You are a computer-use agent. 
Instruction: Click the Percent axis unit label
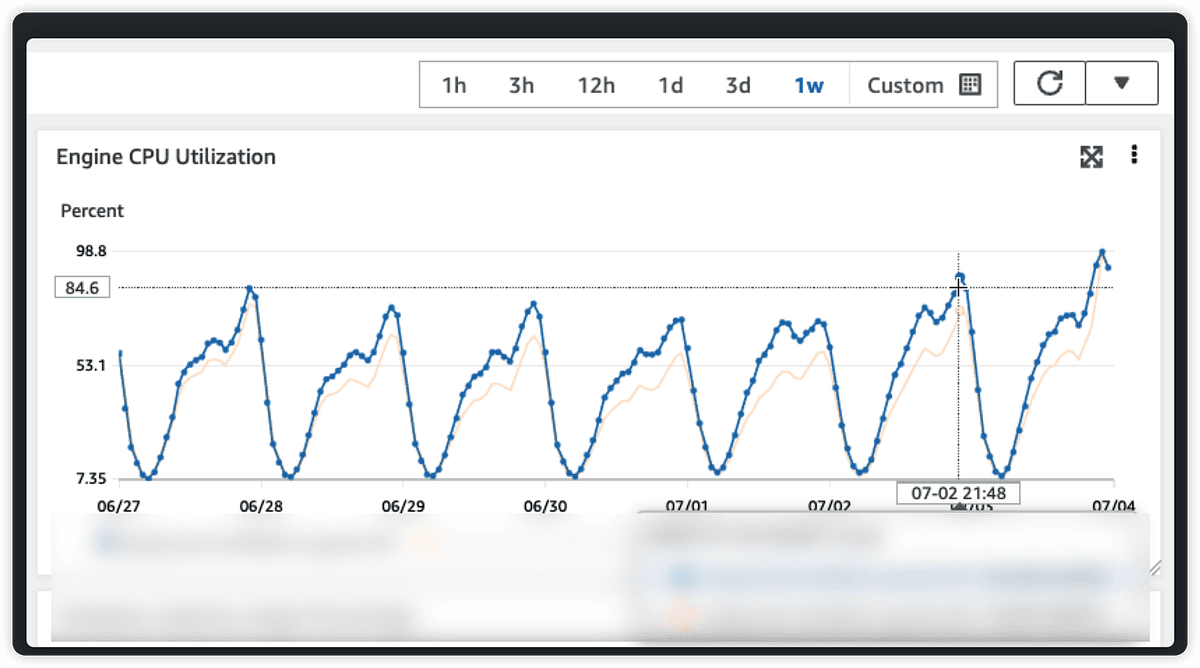click(92, 211)
